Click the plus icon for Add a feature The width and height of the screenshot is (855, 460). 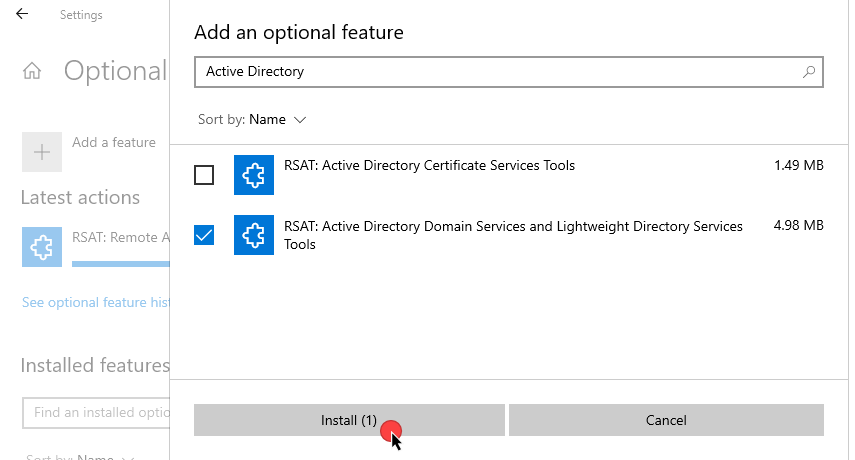41,152
